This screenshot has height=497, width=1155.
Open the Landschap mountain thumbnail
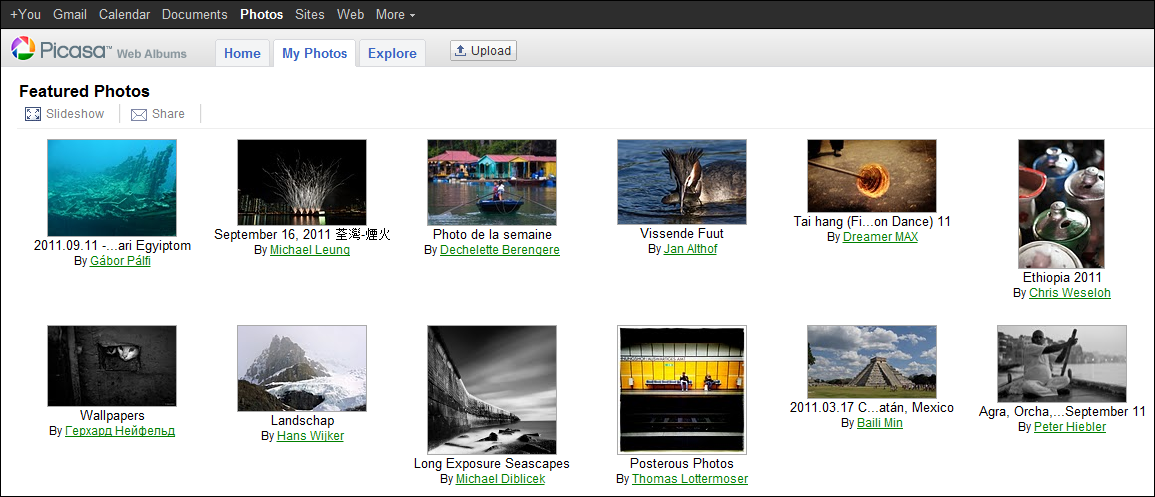[x=302, y=368]
